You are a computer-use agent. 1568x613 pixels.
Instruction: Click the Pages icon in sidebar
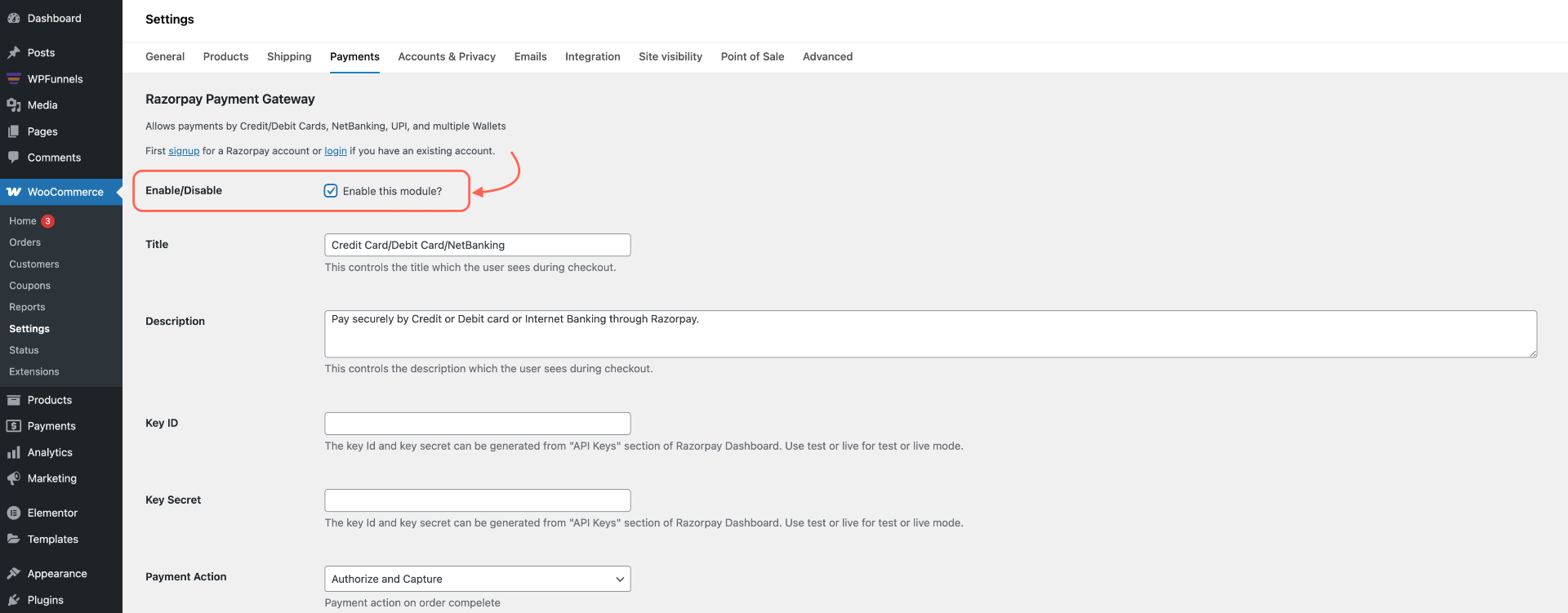14,131
